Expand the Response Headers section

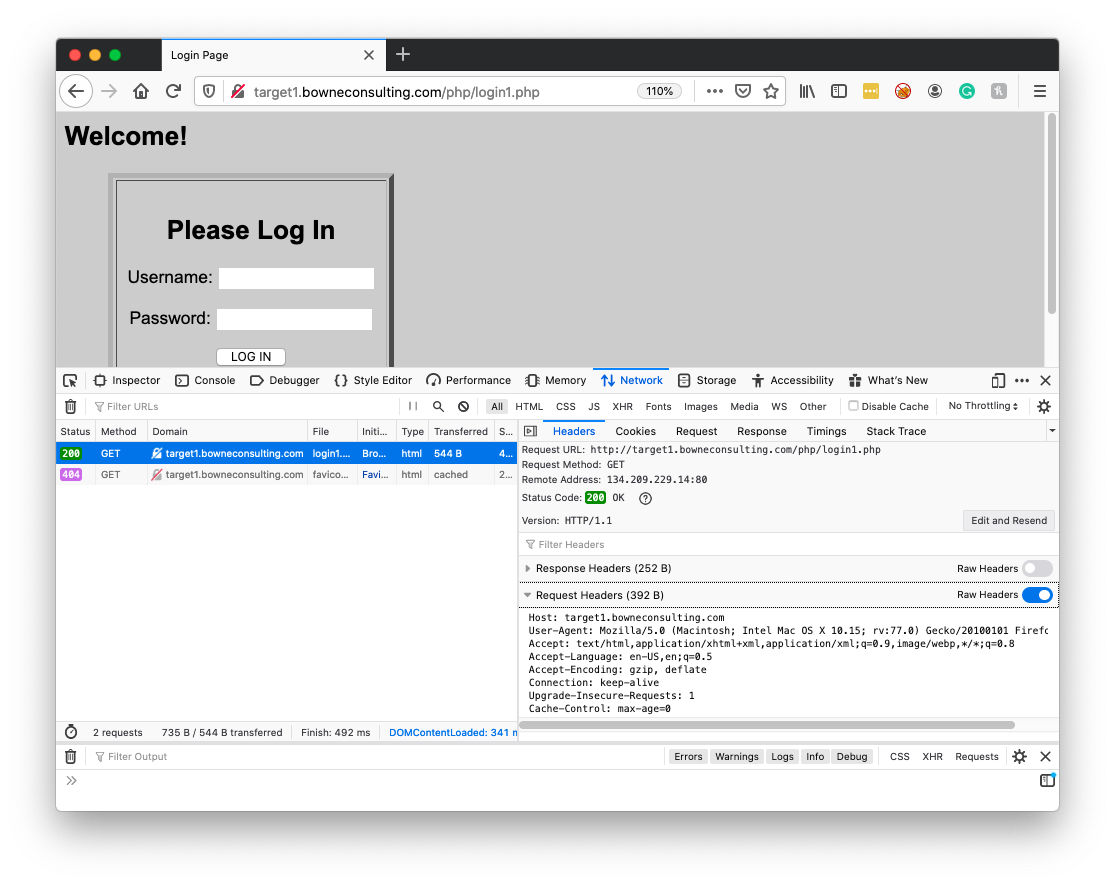coord(528,569)
